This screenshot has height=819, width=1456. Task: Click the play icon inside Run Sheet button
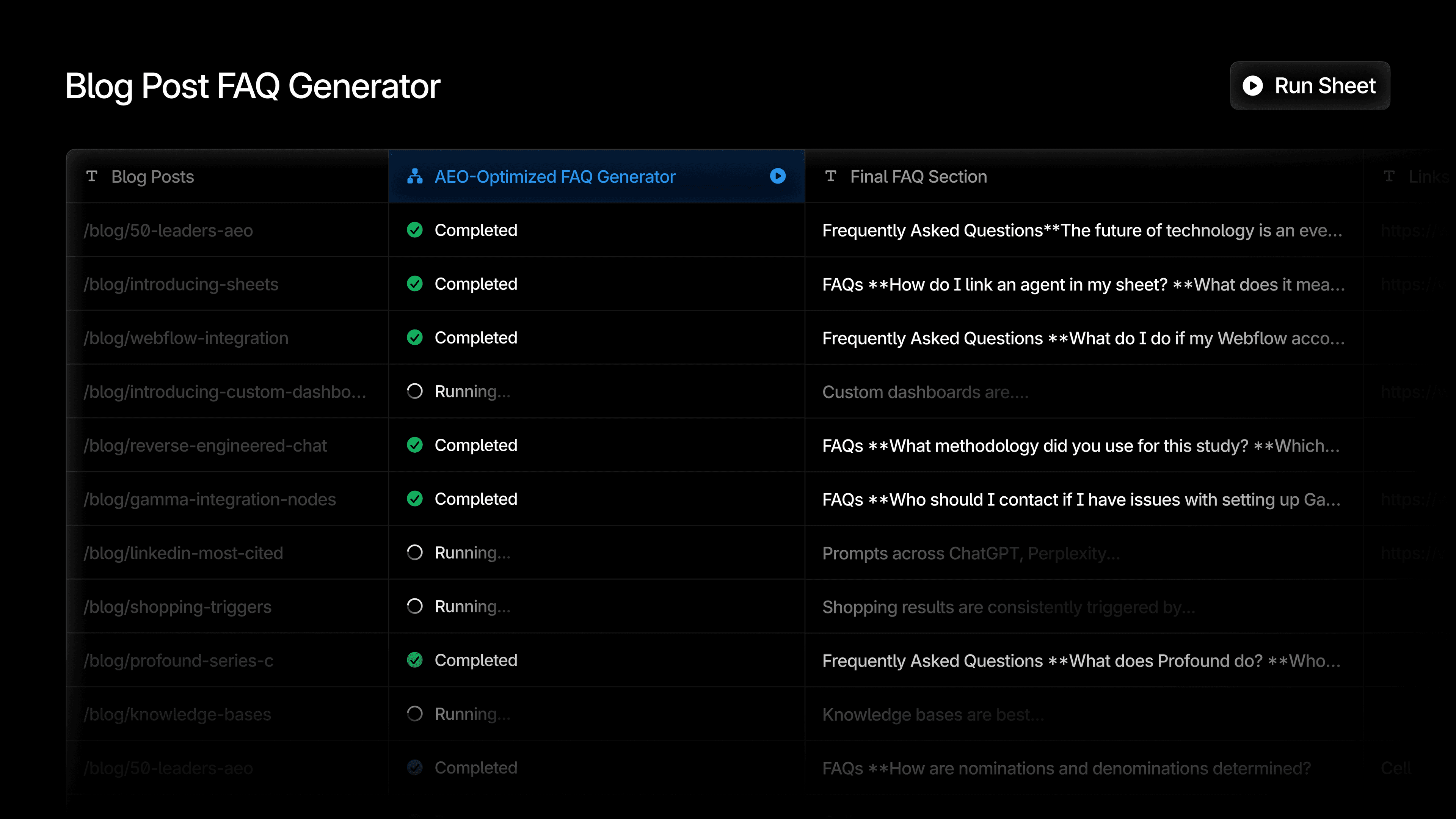pyautogui.click(x=1252, y=86)
